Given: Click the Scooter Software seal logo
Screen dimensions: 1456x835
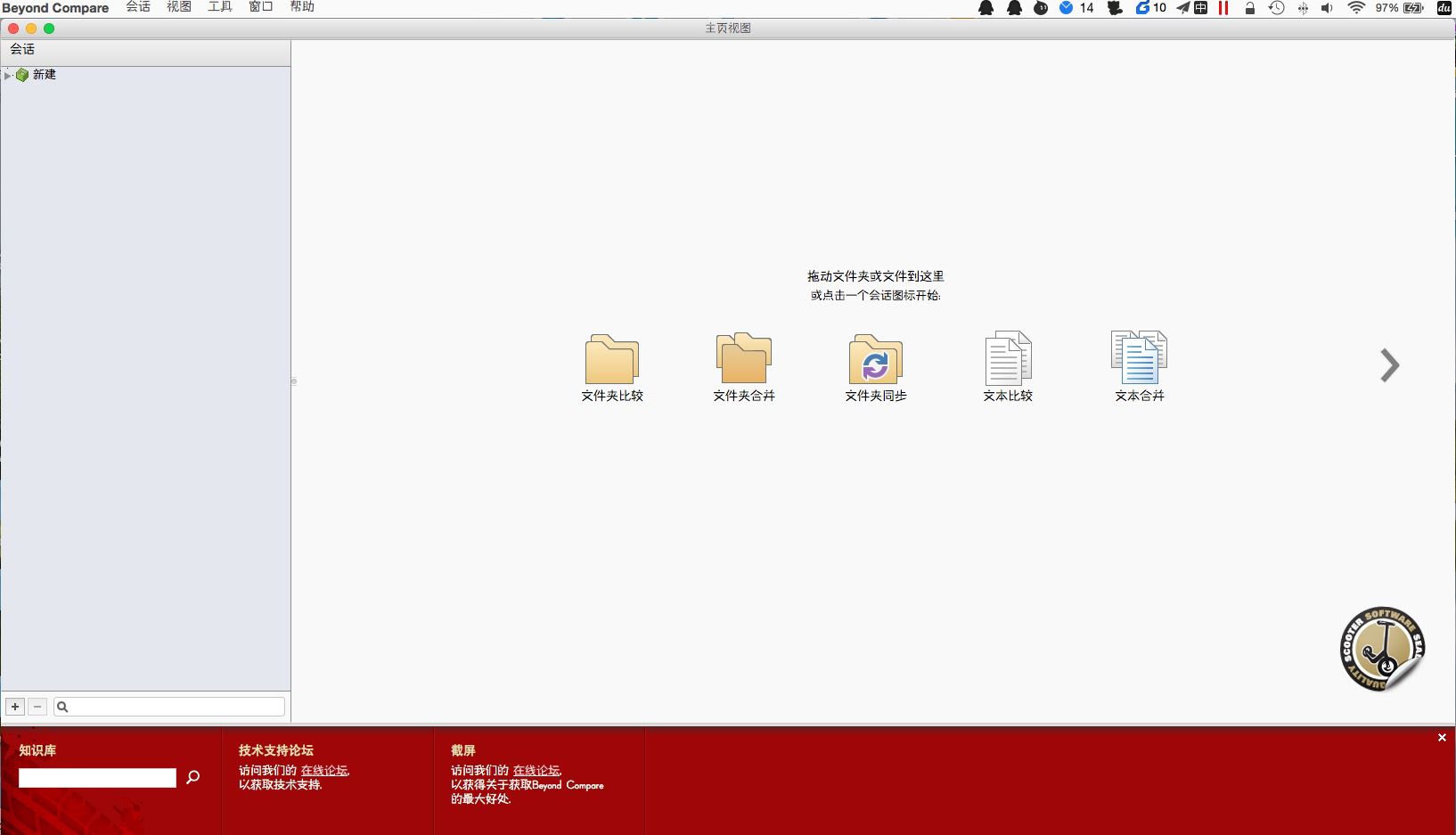Looking at the screenshot, I should click(1382, 649).
